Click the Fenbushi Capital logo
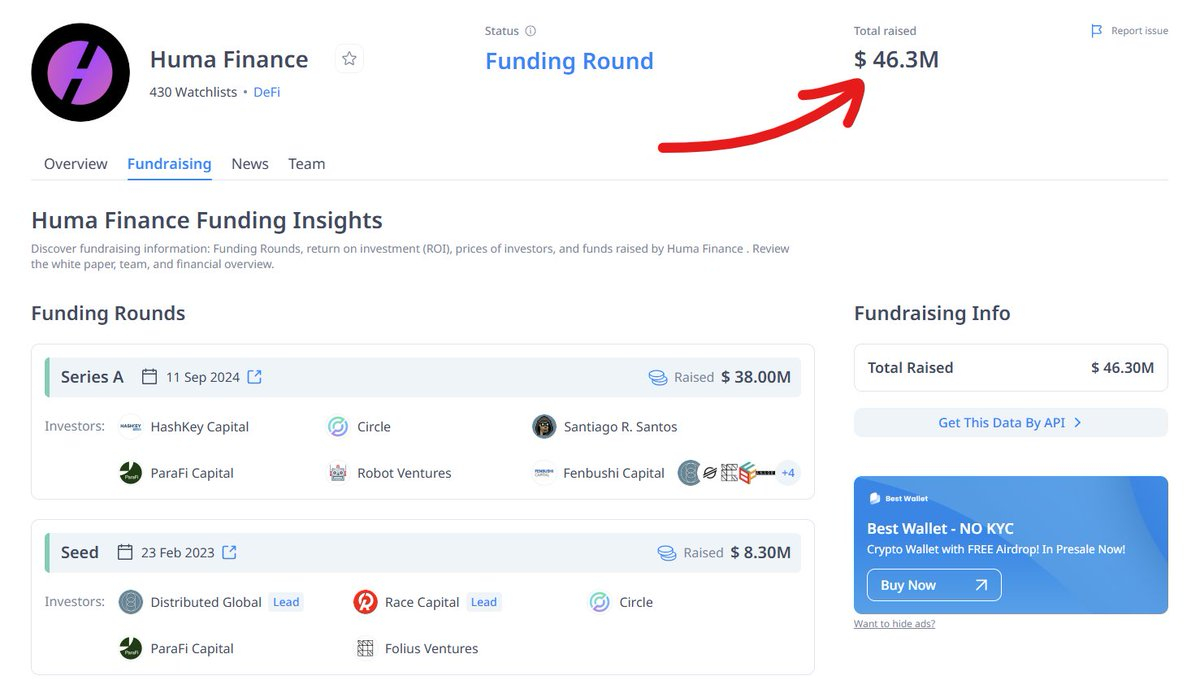The image size is (1200, 680). pos(544,473)
